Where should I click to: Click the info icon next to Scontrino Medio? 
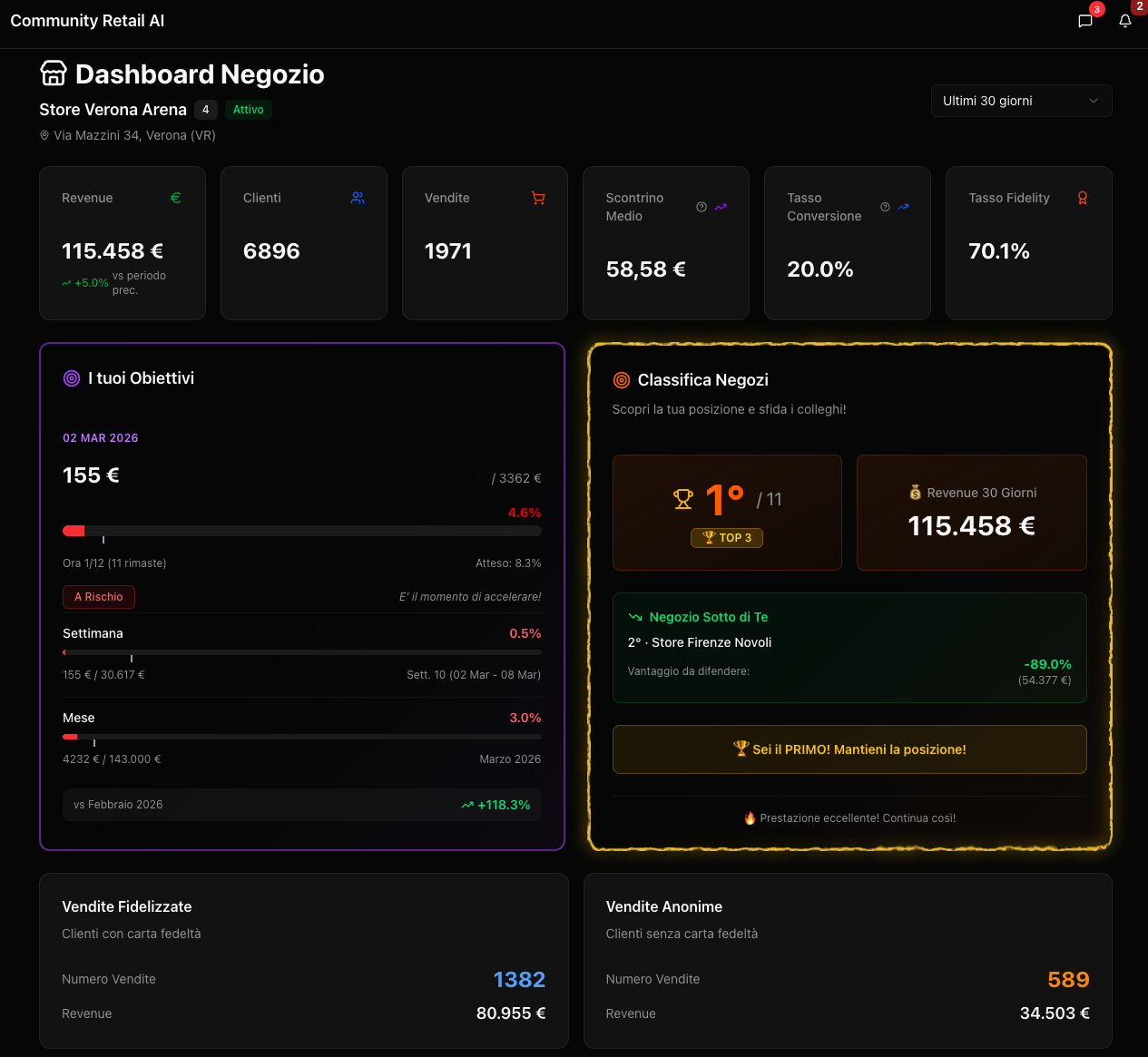(x=701, y=206)
